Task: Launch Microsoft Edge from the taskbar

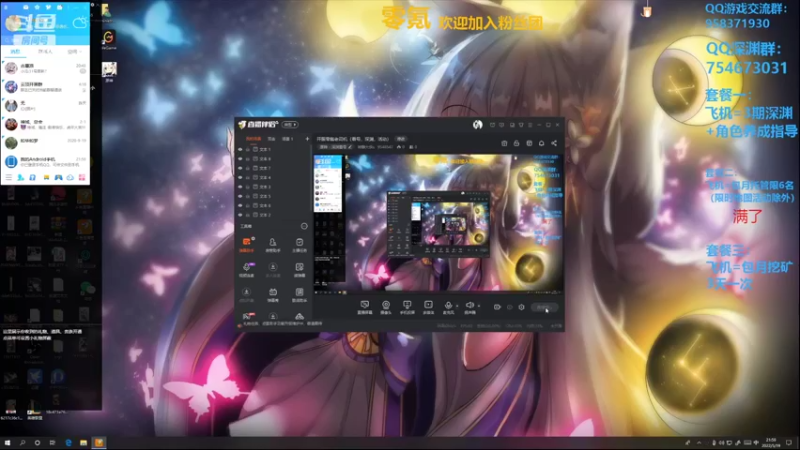Action: (x=68, y=443)
